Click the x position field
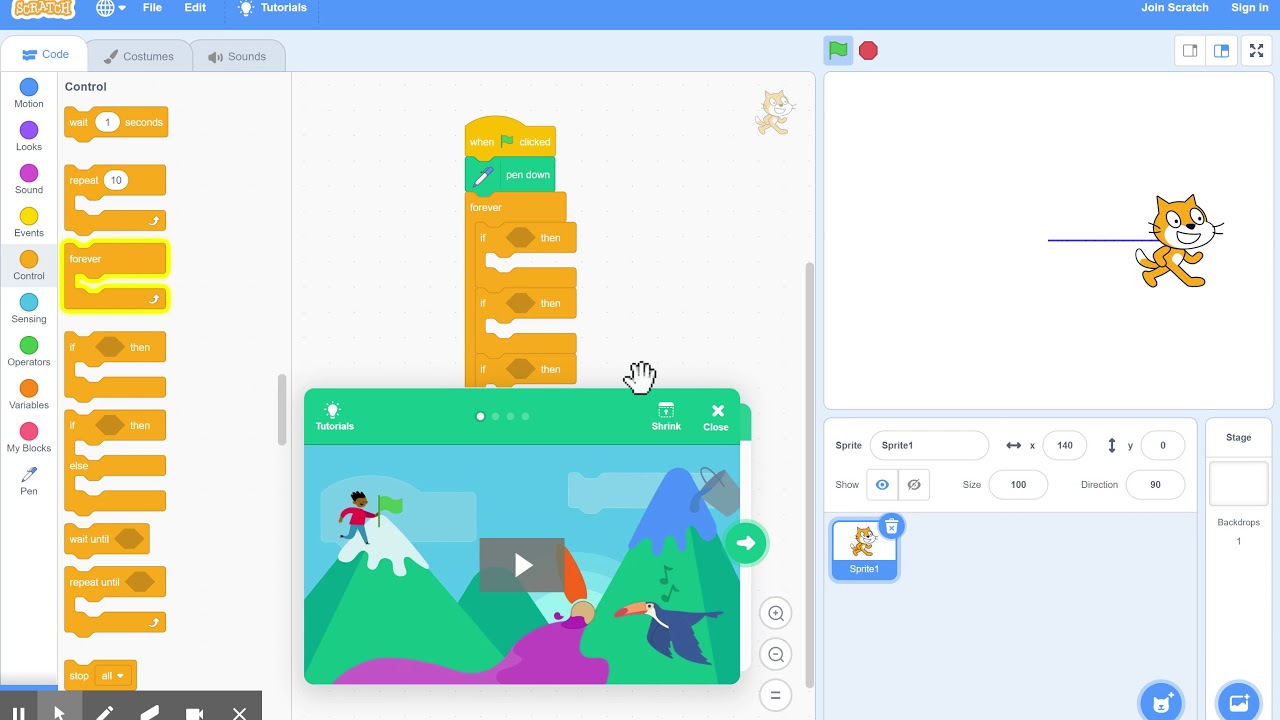This screenshot has height=720, width=1280. (x=1064, y=445)
